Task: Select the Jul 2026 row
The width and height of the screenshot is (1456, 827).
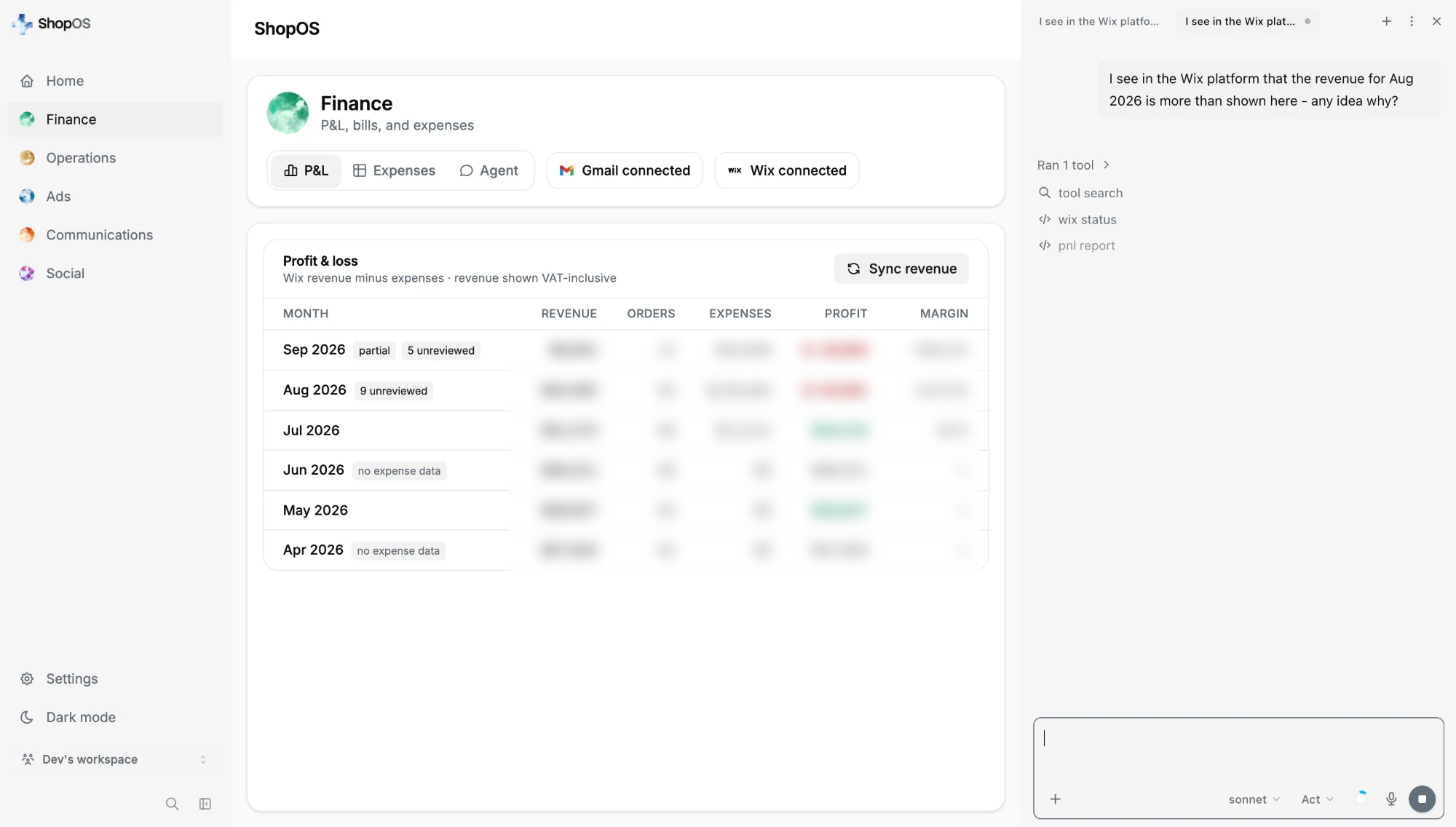Action: (625, 430)
